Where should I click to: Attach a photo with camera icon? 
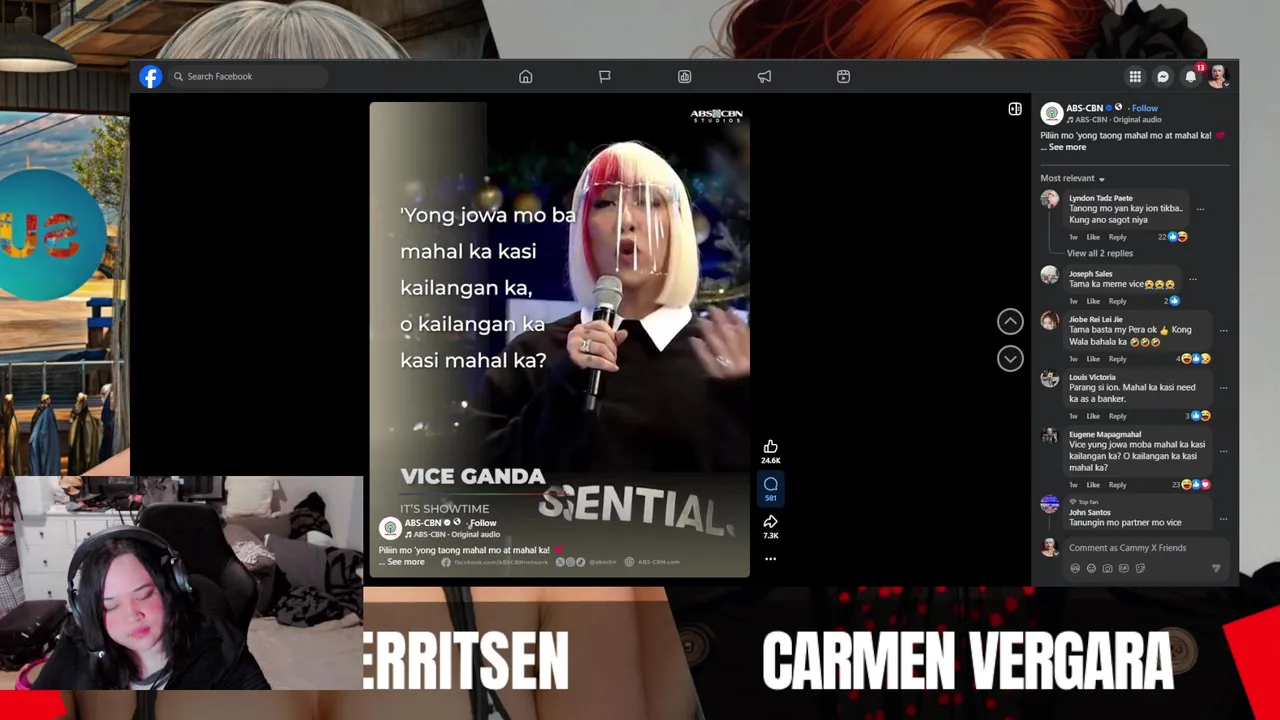[x=1107, y=568]
